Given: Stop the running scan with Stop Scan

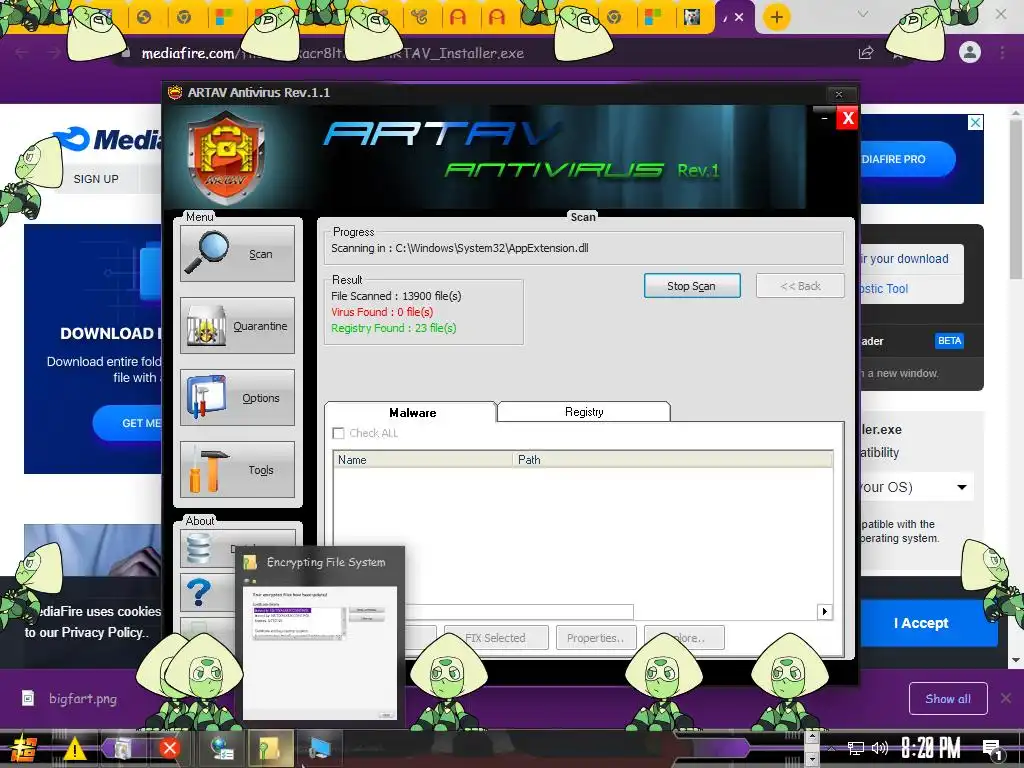Looking at the screenshot, I should [x=692, y=286].
